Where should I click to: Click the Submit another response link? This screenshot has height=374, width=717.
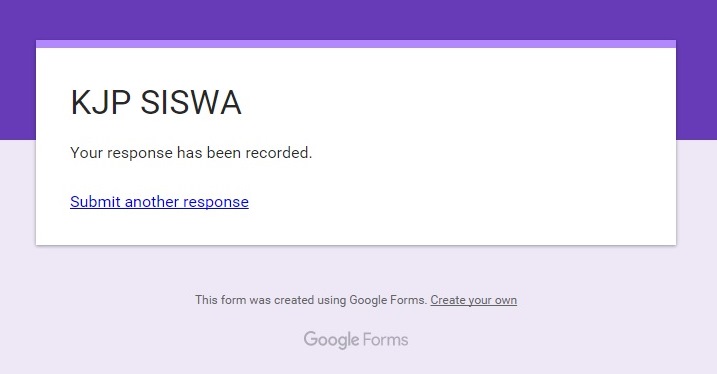pos(159,202)
